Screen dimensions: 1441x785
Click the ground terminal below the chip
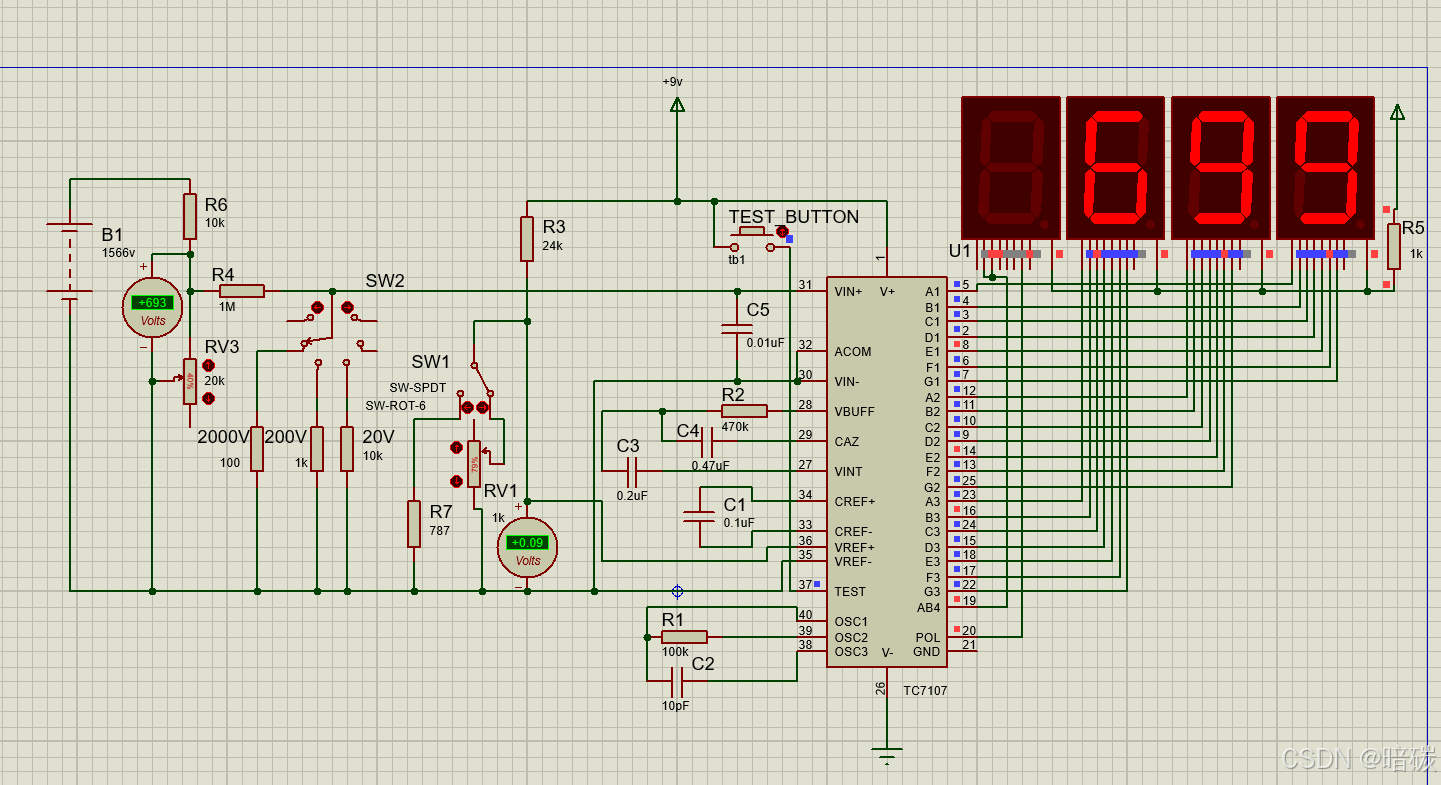[x=887, y=754]
